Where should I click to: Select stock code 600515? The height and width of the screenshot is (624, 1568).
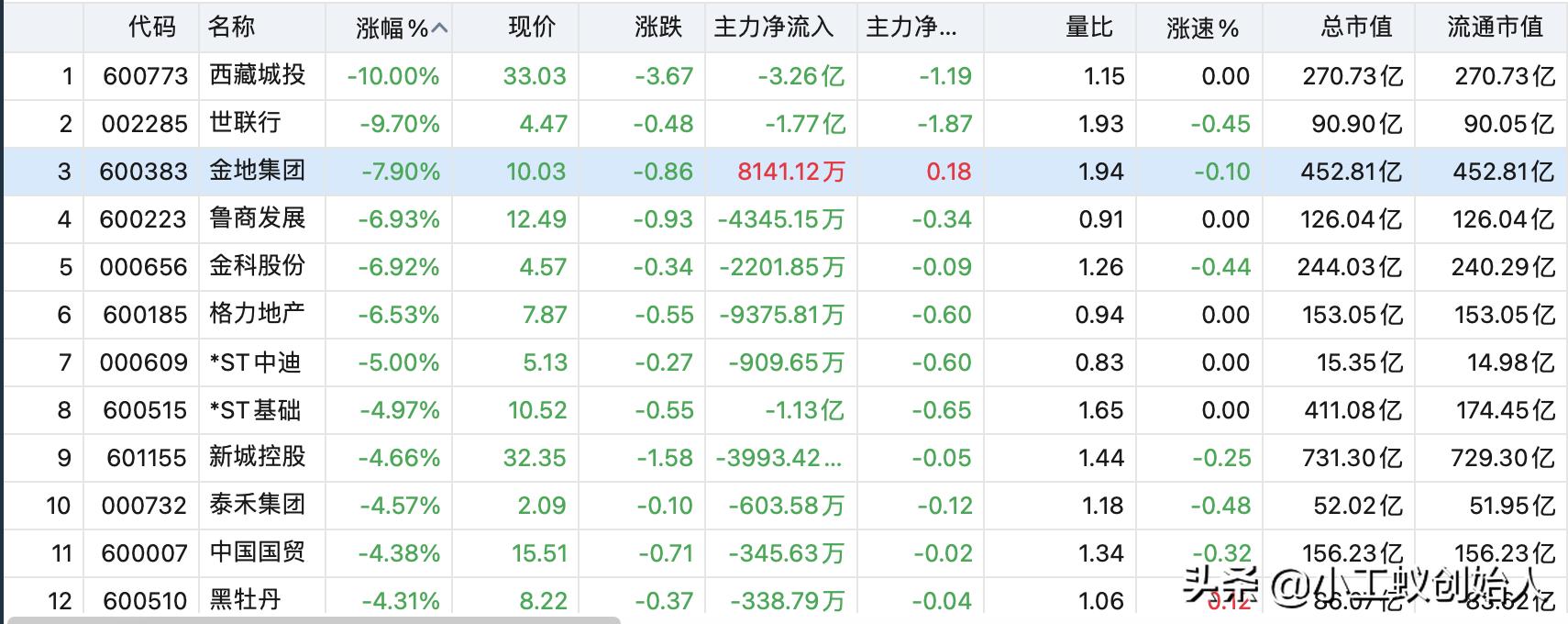(145, 410)
